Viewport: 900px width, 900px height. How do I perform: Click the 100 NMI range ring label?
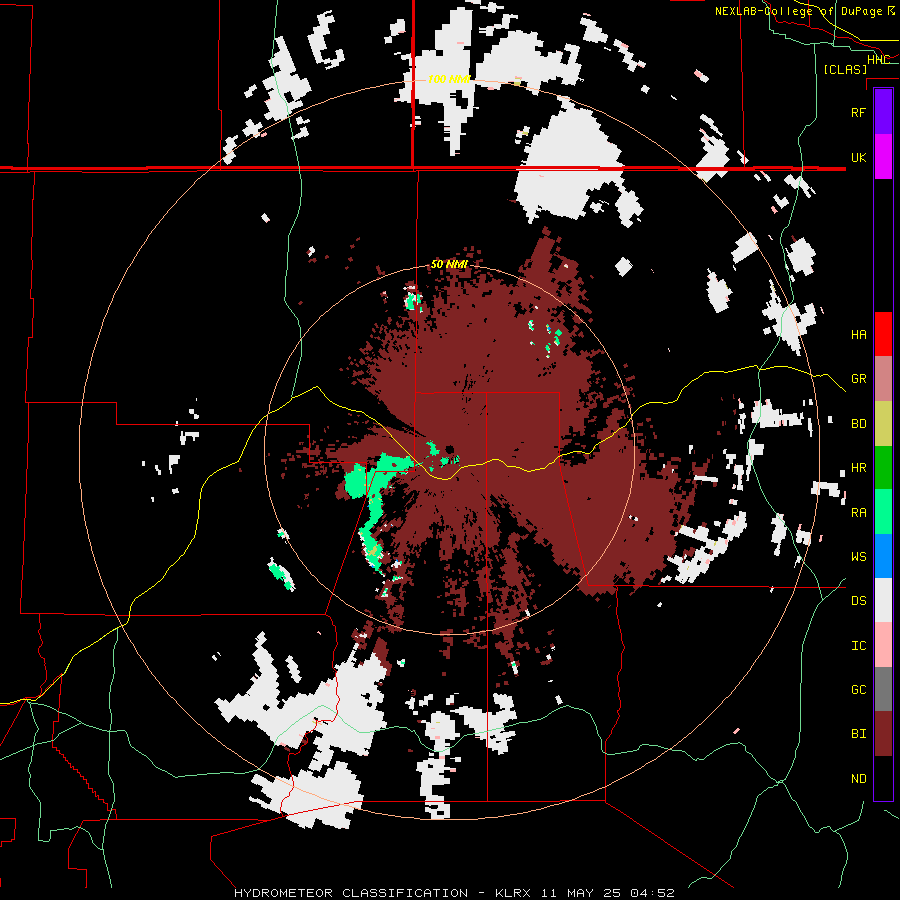(449, 79)
